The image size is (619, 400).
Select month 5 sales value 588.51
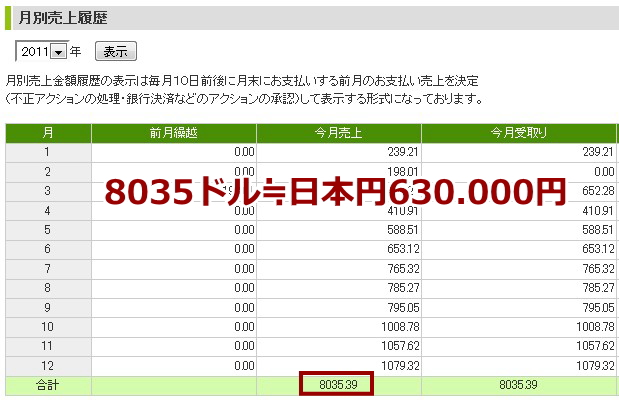click(x=402, y=230)
